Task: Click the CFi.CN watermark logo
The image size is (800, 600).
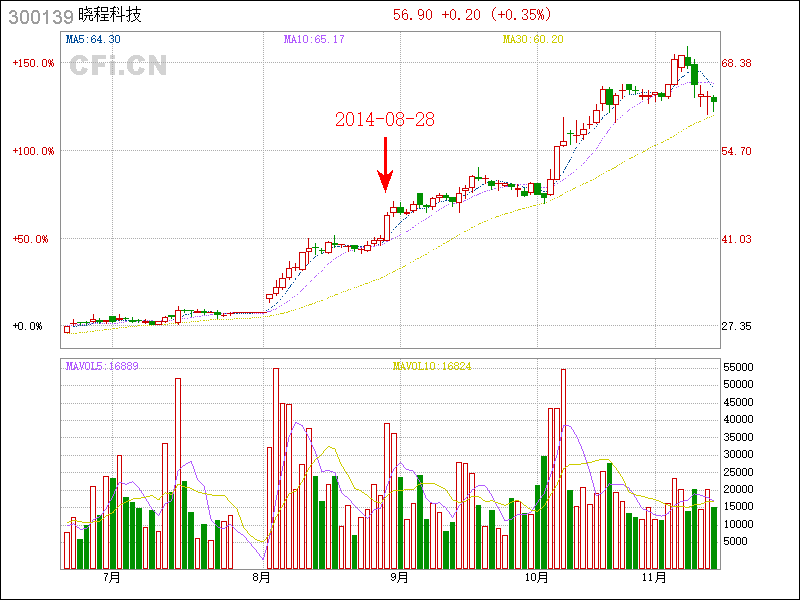Action: click(118, 66)
